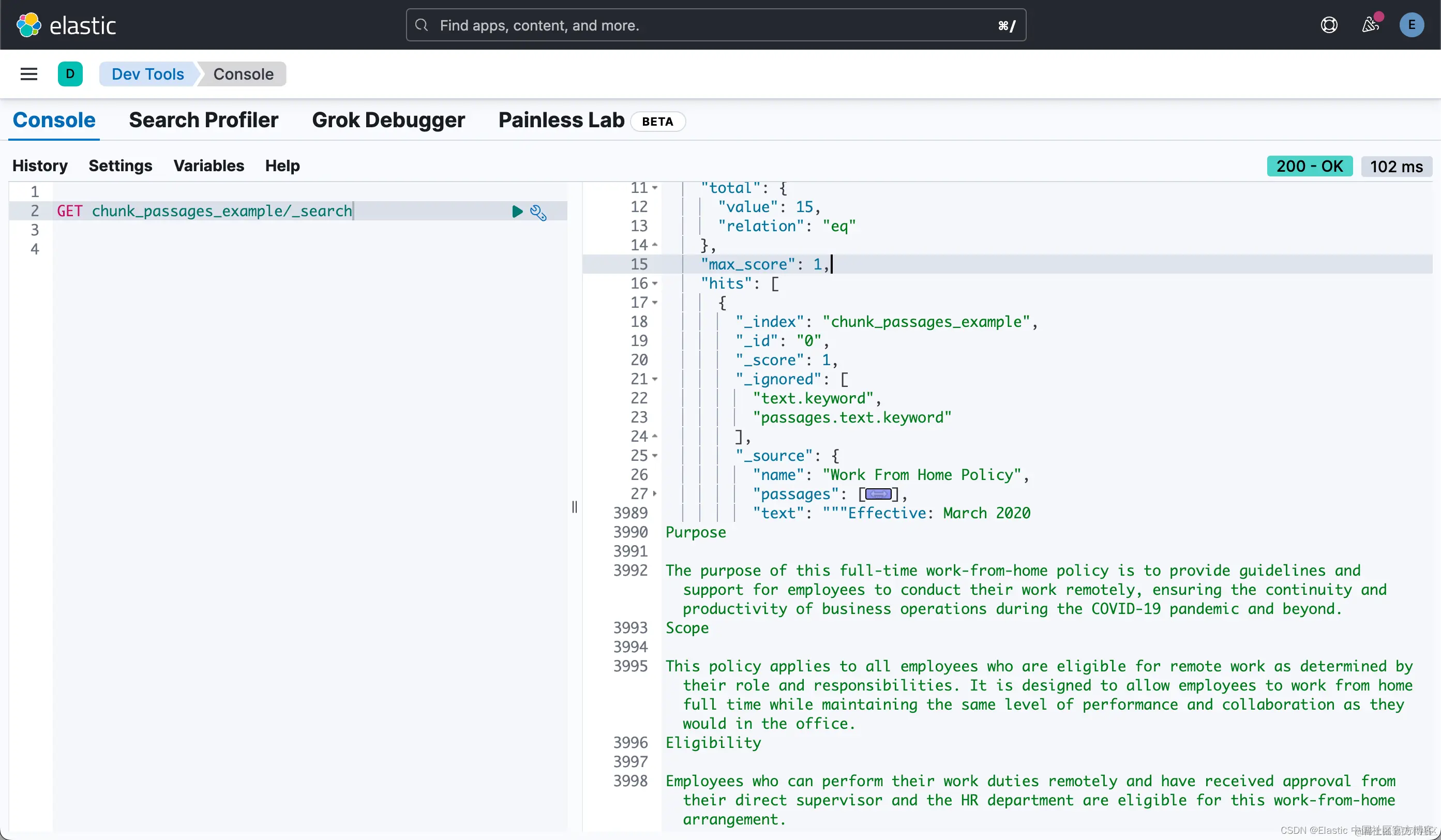Open the help lifebuoy menu icon

click(1329, 25)
